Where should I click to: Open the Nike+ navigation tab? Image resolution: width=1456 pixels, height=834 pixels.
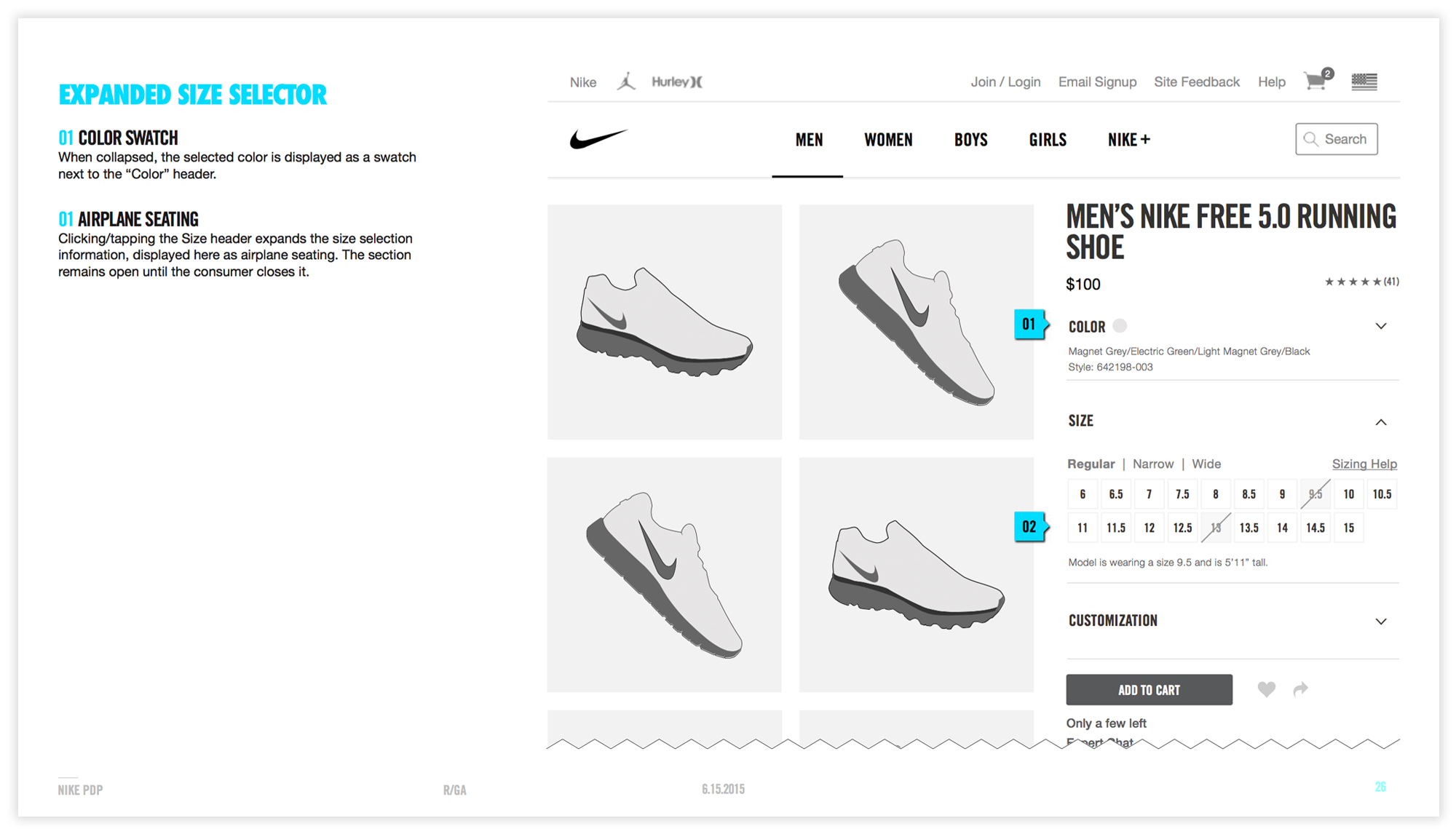pyautogui.click(x=1128, y=140)
